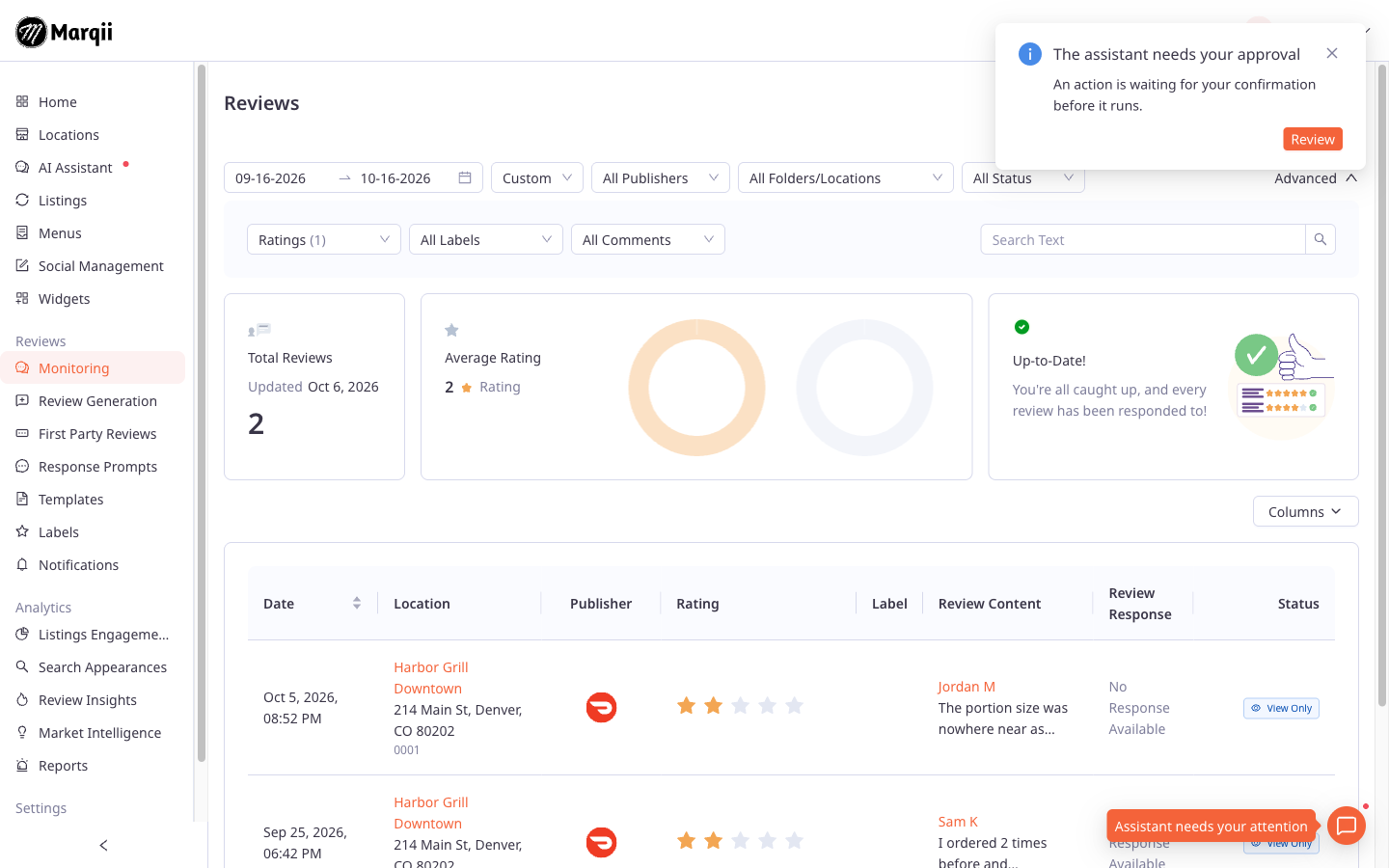Sort reviews by Date column
Viewport: 1389px width, 868px height.
click(x=357, y=603)
